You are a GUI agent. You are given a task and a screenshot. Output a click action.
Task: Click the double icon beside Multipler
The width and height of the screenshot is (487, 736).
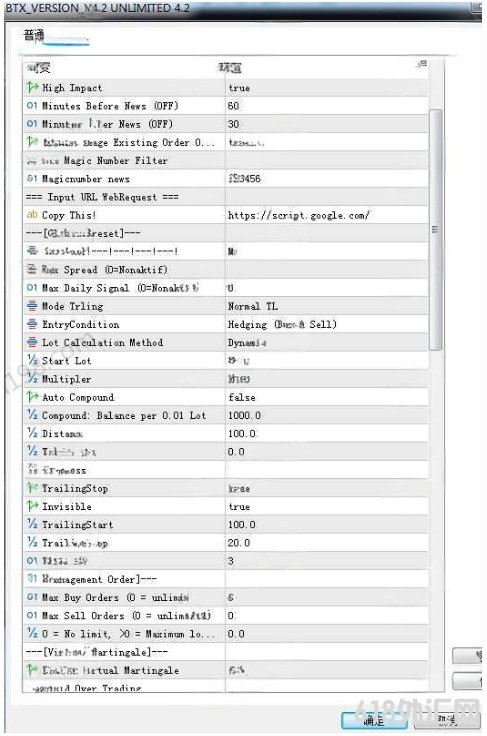32,379
